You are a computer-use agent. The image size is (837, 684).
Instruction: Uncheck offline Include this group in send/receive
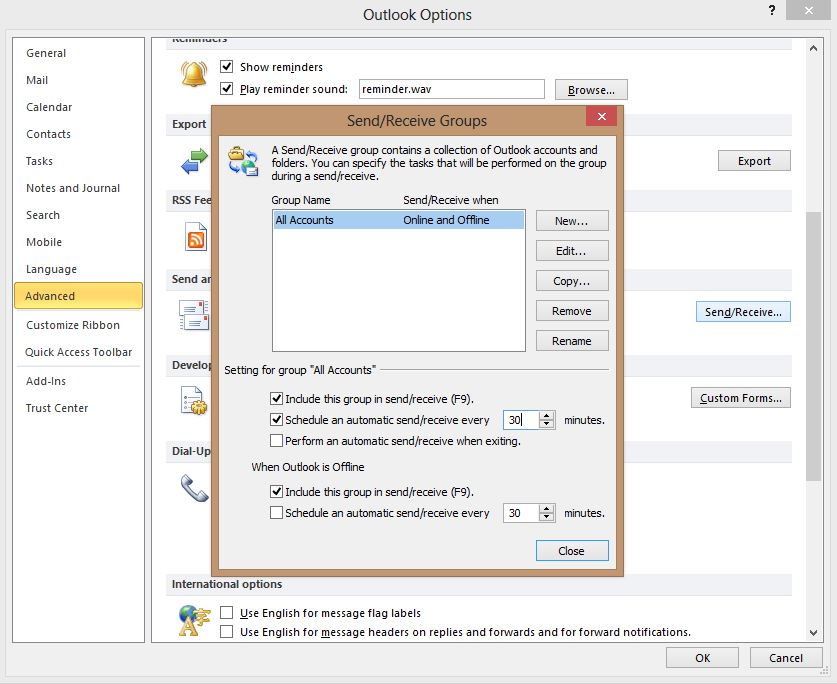coord(276,491)
